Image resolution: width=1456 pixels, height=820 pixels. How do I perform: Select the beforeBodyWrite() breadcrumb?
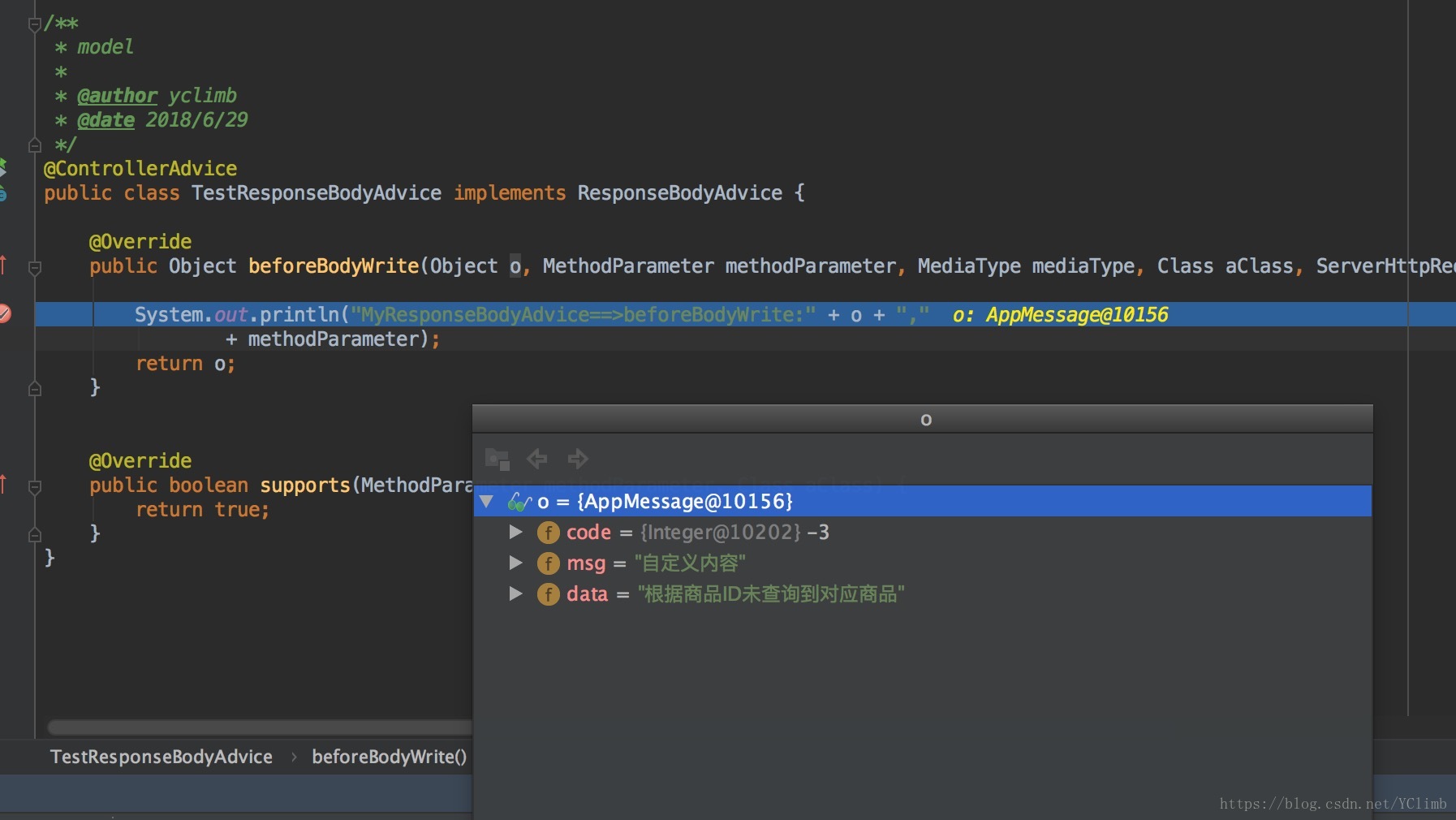pyautogui.click(x=390, y=757)
